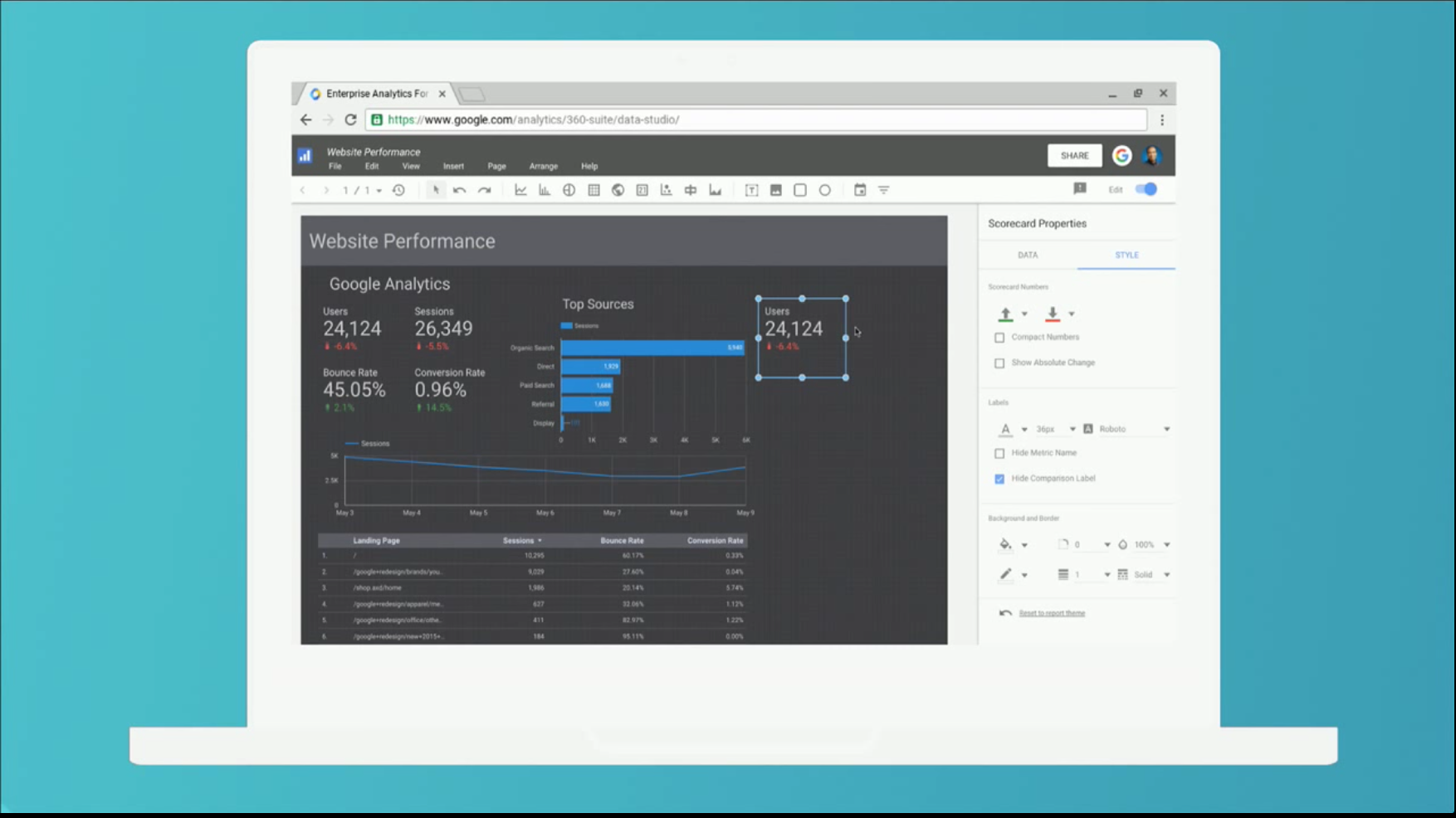Expand the positive change color dropdown
Screen dimensions: 1456x818
click(1024, 314)
